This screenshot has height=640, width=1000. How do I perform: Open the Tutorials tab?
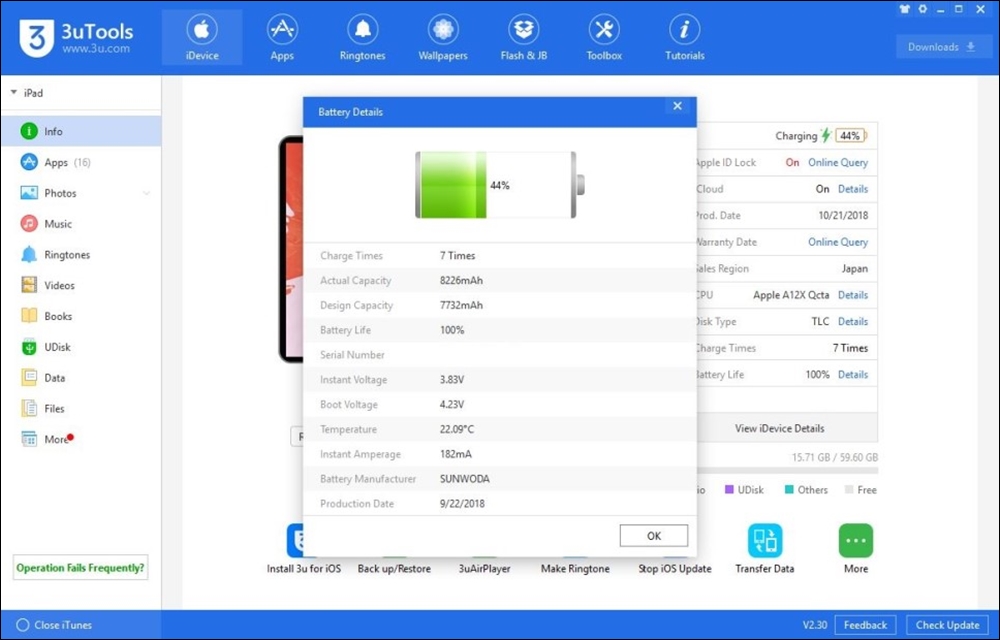[684, 38]
